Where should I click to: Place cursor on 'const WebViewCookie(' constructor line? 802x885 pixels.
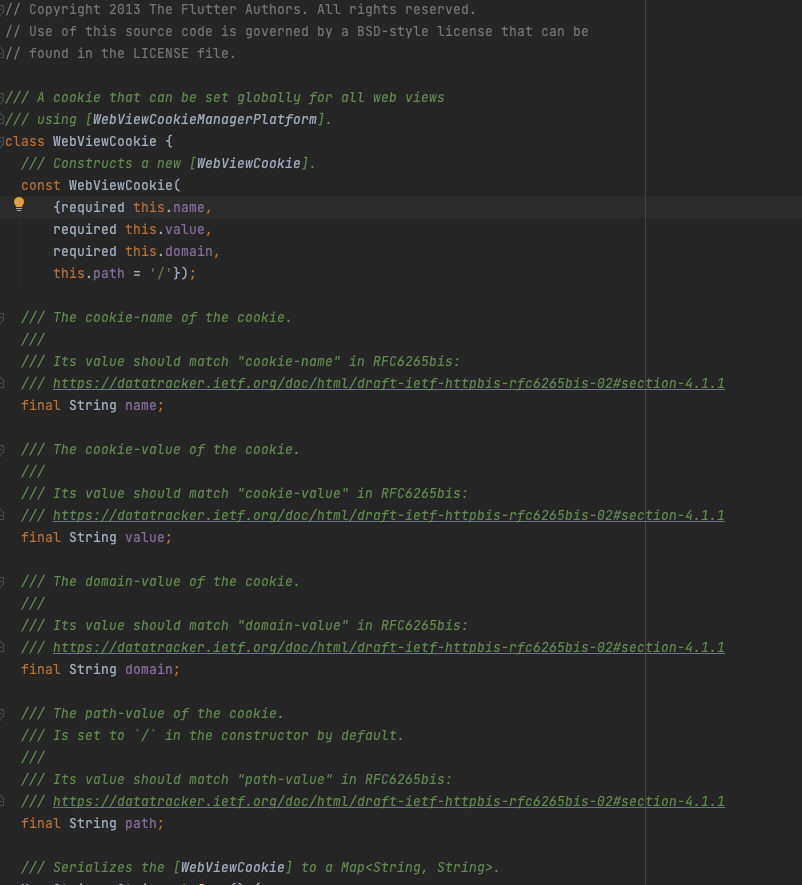(x=100, y=186)
